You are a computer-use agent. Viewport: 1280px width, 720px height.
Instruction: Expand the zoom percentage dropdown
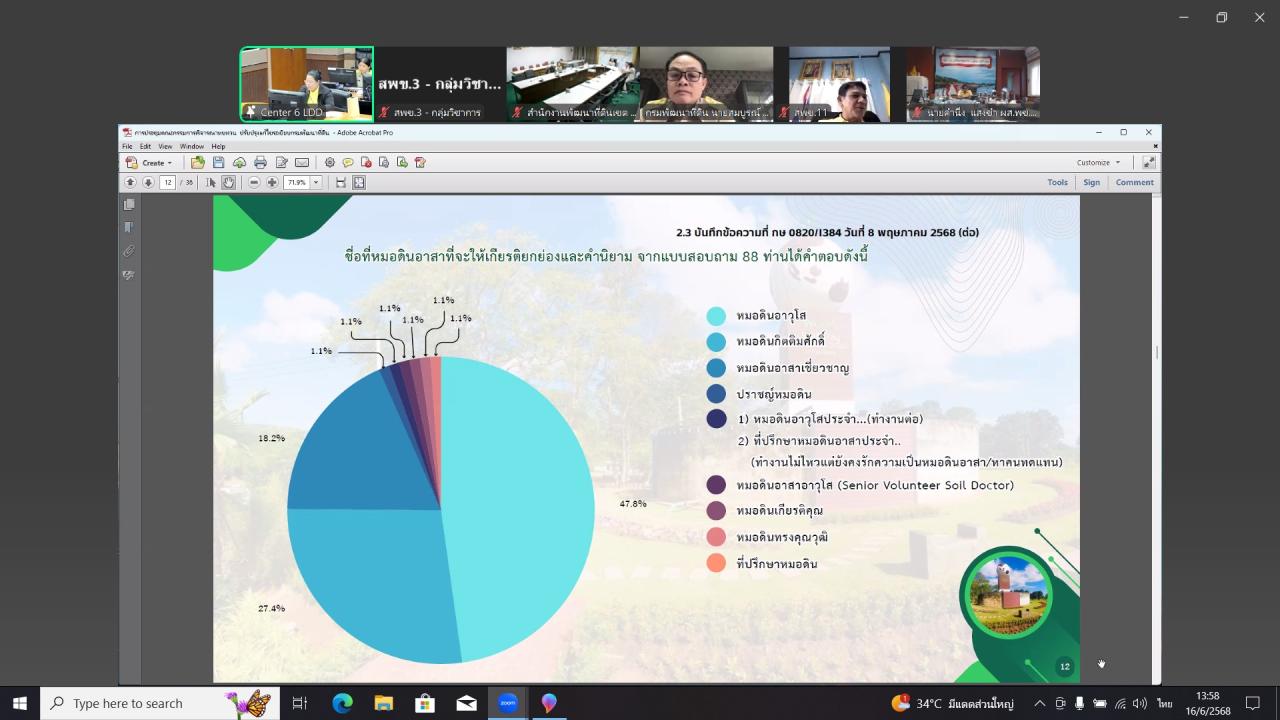tap(316, 183)
